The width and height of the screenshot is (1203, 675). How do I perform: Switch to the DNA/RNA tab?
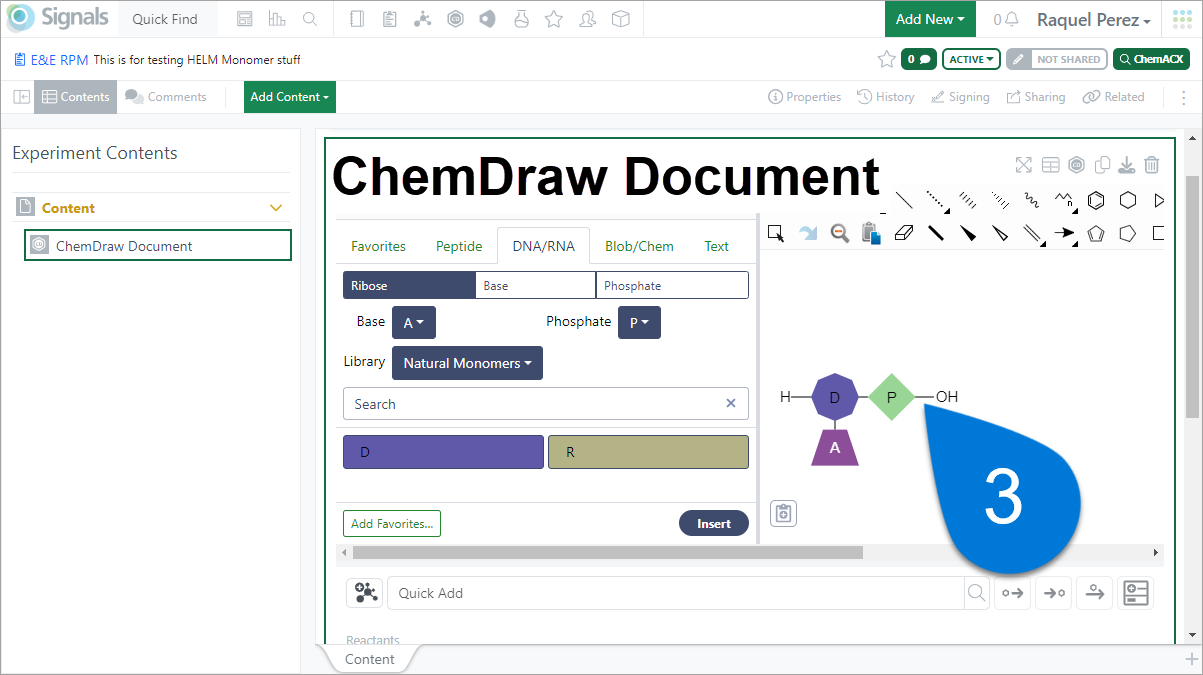543,246
